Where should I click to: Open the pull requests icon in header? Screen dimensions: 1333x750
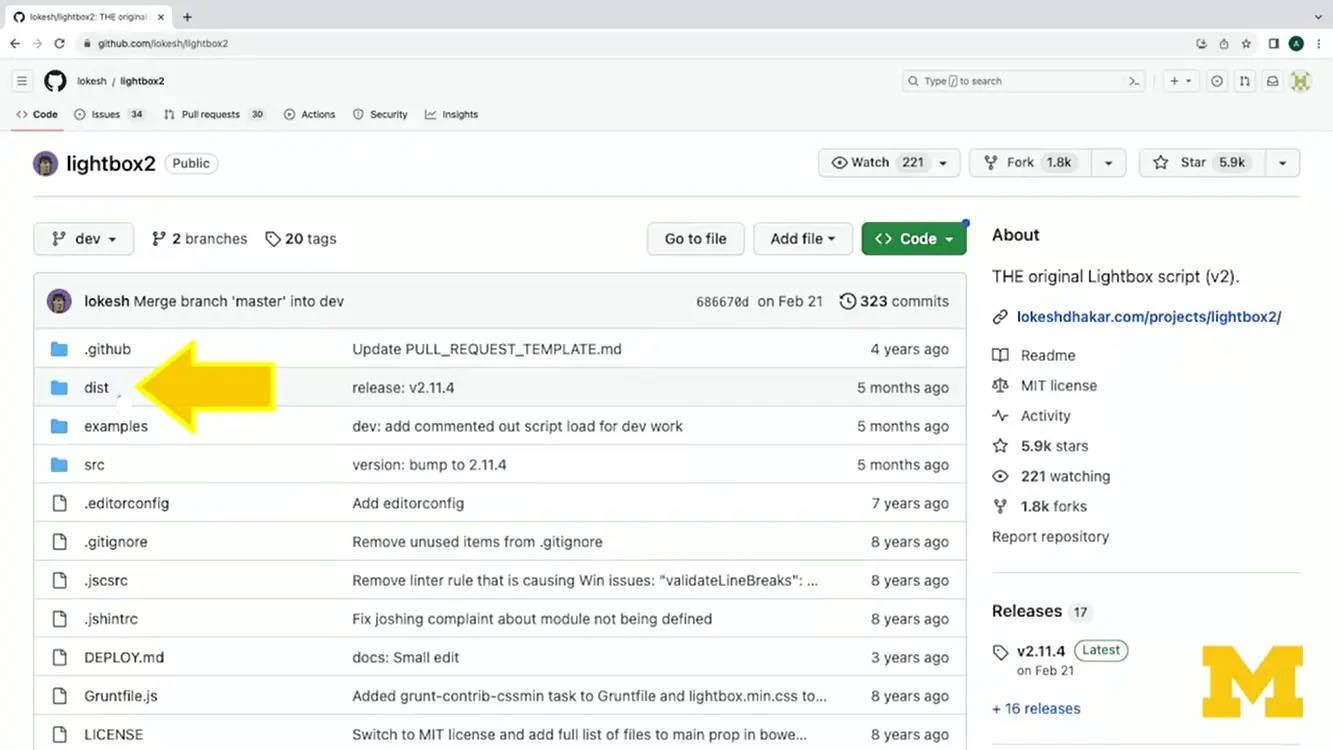(1245, 81)
